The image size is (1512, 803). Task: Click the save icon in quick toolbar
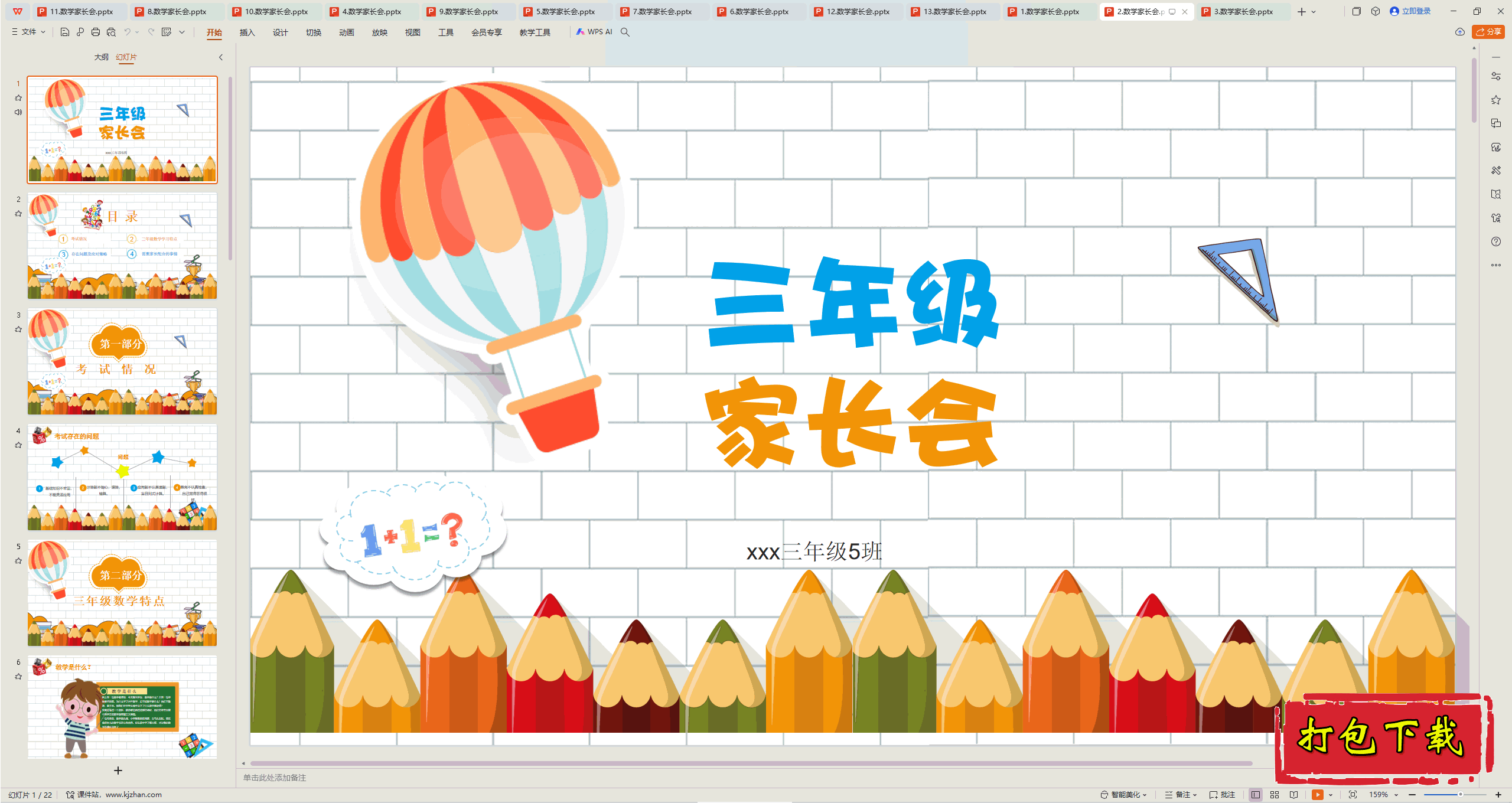pos(65,32)
